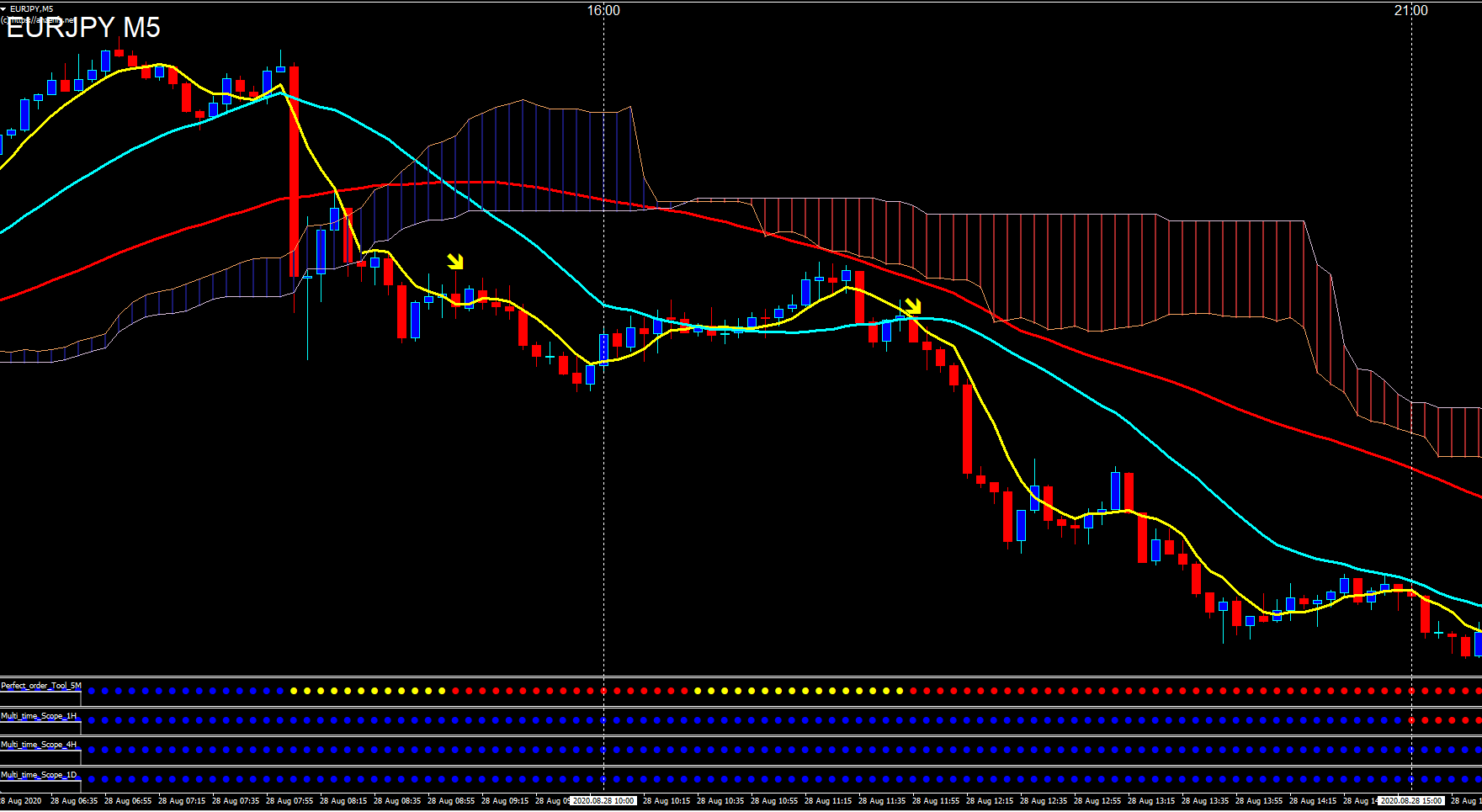The width and height of the screenshot is (1482, 812).
Task: Click the 28 Aug 11:35 time label
Action: 882,801
